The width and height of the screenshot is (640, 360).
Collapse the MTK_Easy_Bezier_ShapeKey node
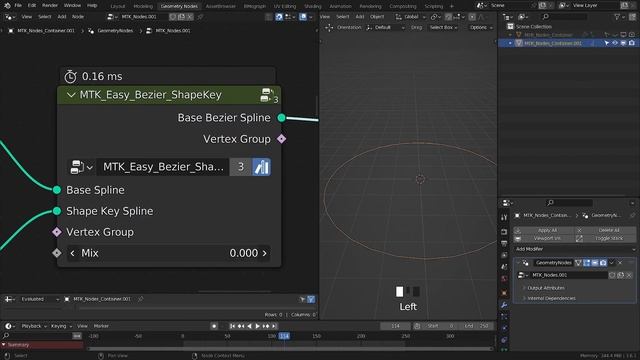tap(71, 95)
